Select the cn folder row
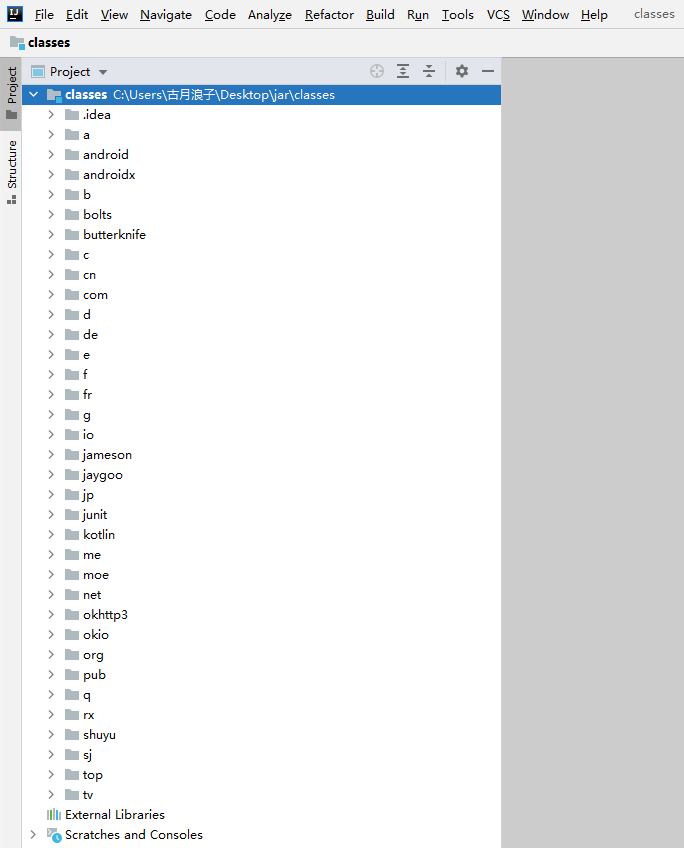This screenshot has width=684, height=848. [261, 275]
